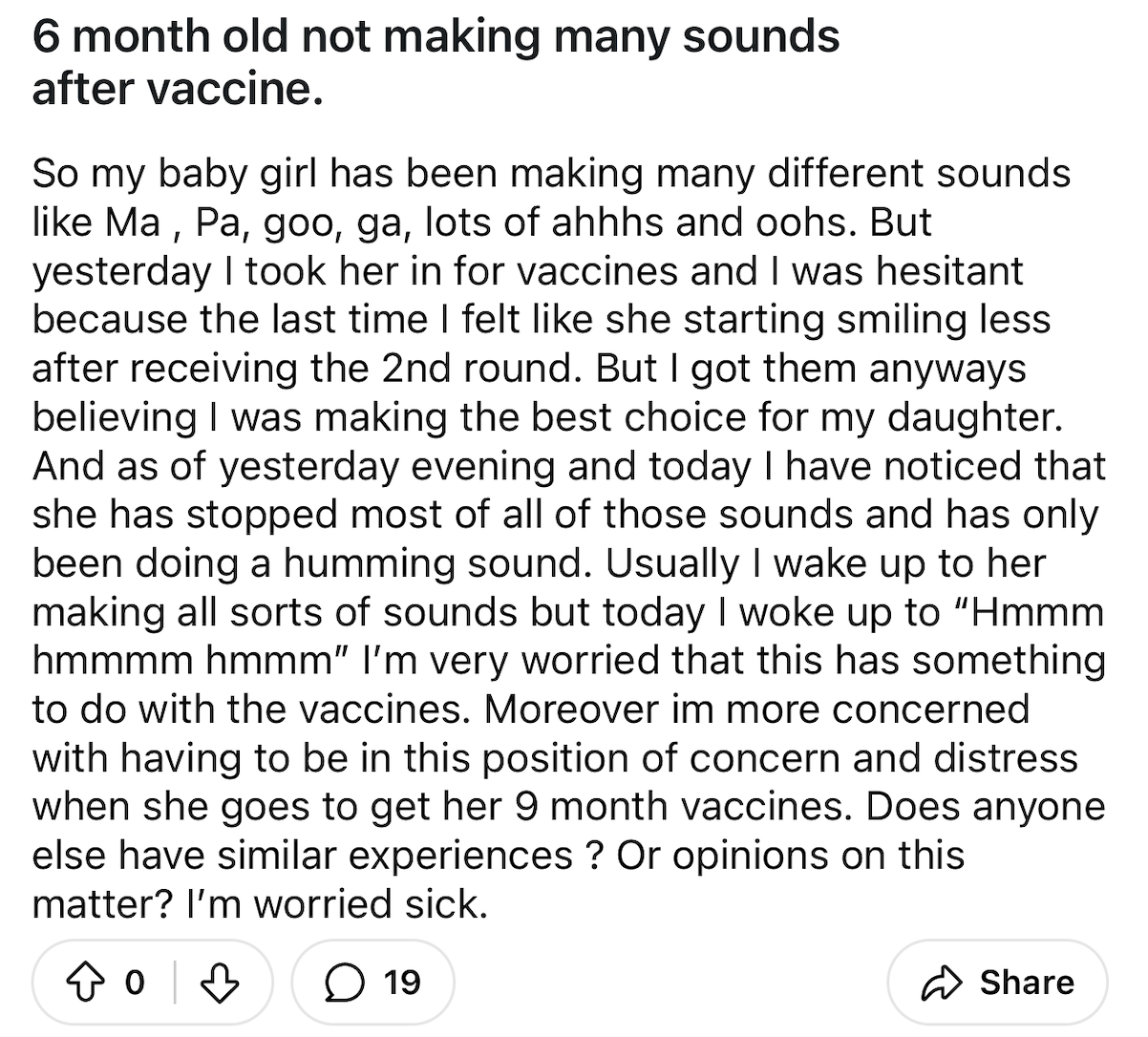
Task: Click the vote score showing 0
Action: (x=135, y=983)
